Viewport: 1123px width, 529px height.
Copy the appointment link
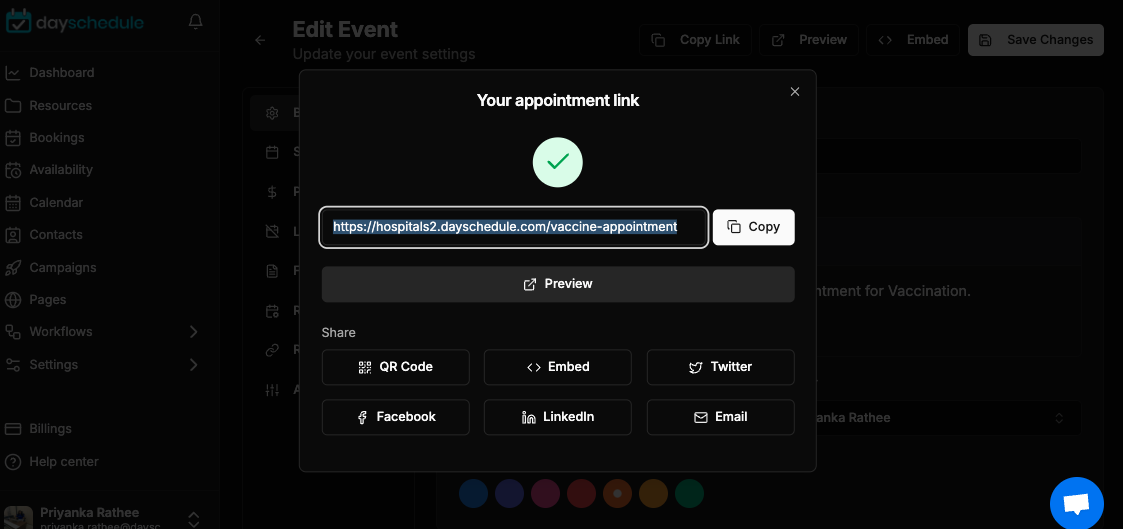pos(753,227)
